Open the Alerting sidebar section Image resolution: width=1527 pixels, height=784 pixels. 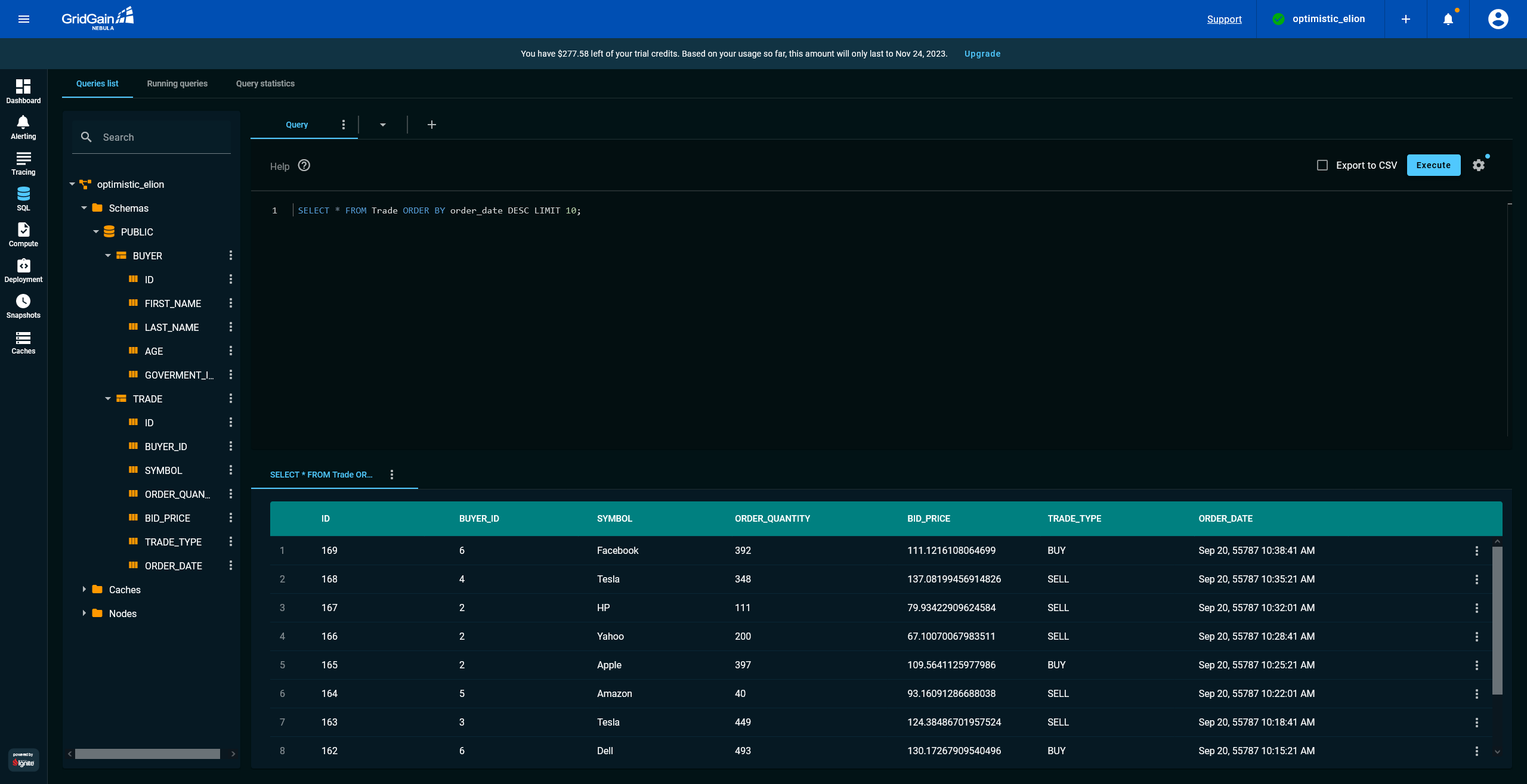tap(23, 128)
